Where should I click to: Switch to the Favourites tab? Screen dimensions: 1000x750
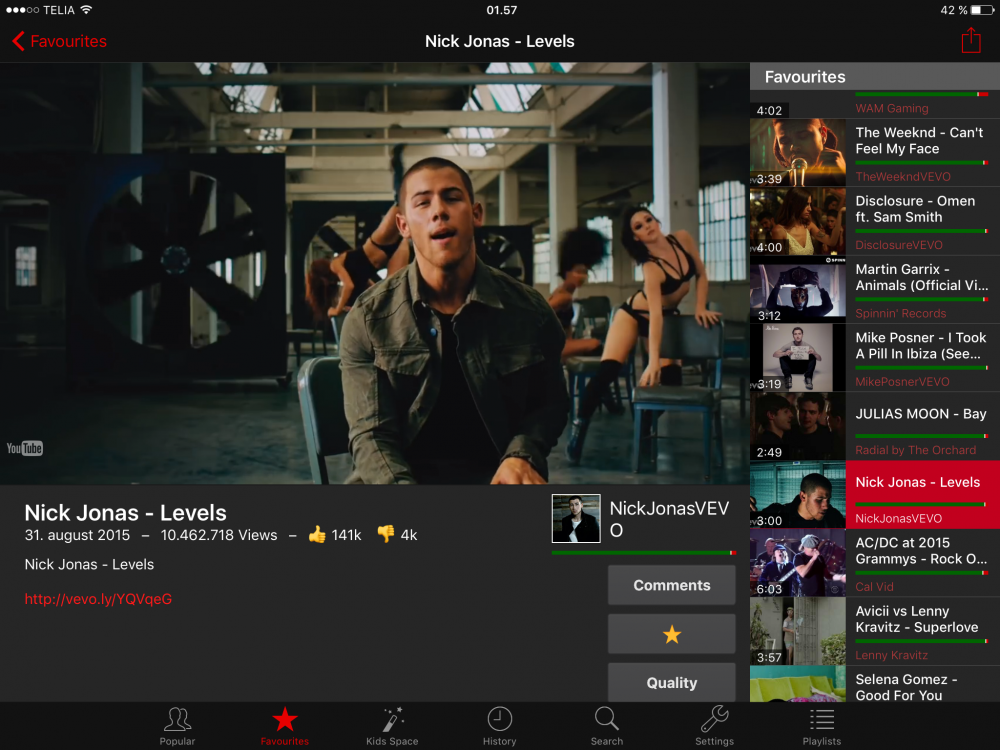(x=284, y=726)
